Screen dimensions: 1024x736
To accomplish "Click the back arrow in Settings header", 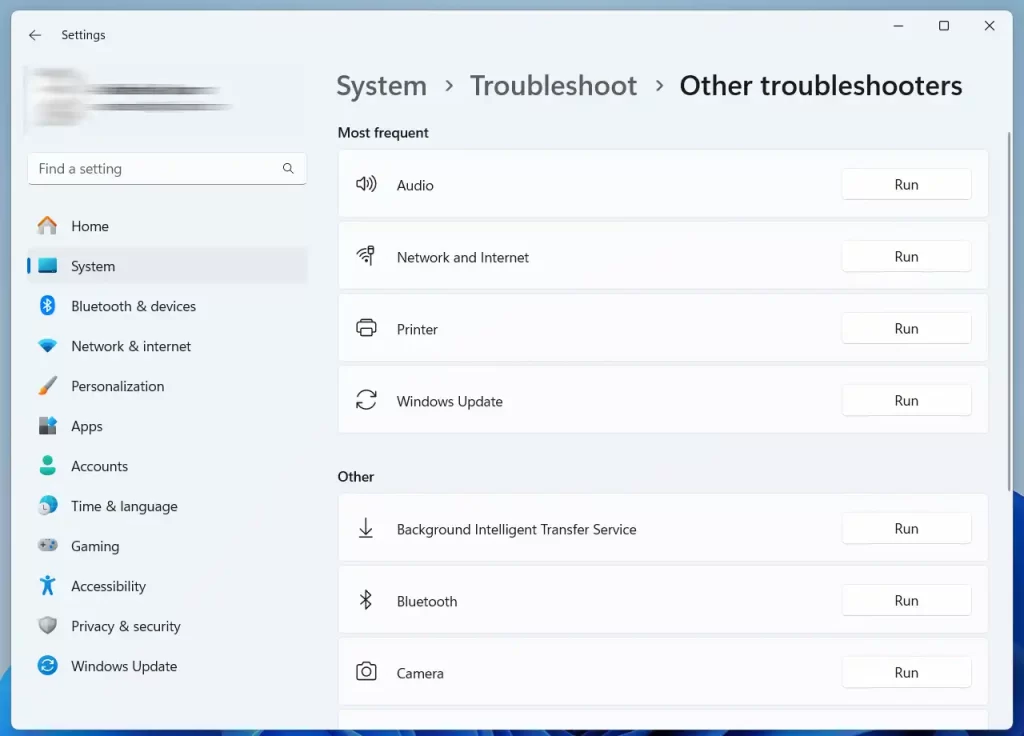I will (35, 35).
